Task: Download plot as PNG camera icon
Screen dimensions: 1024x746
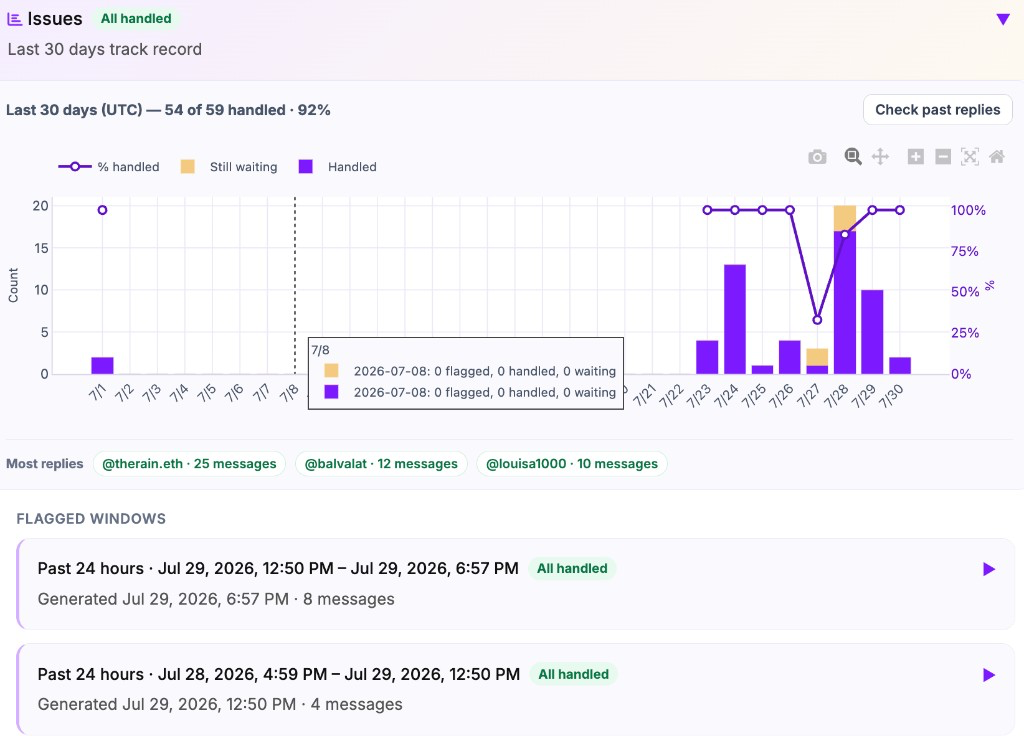Action: click(817, 157)
